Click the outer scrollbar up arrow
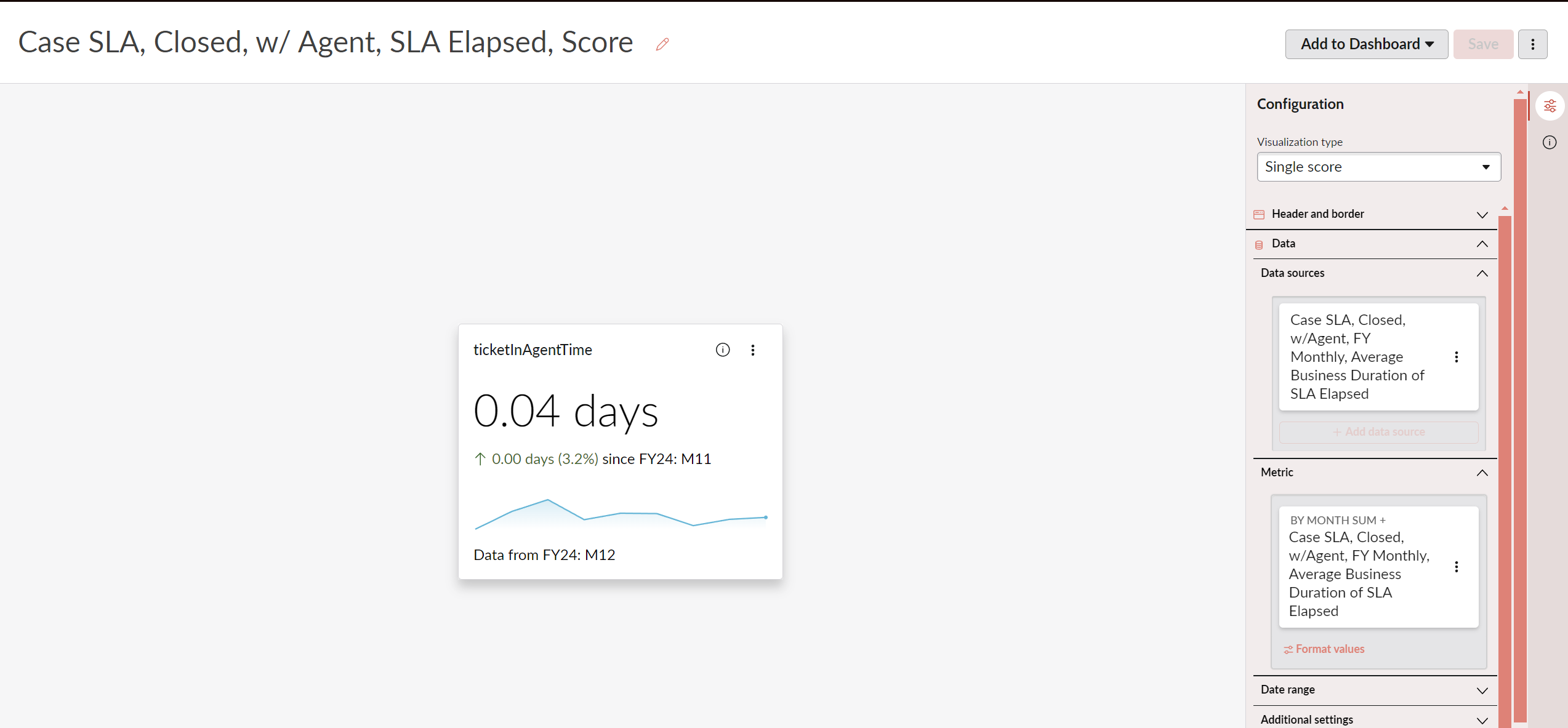This screenshot has height=728, width=1568. click(x=1520, y=92)
